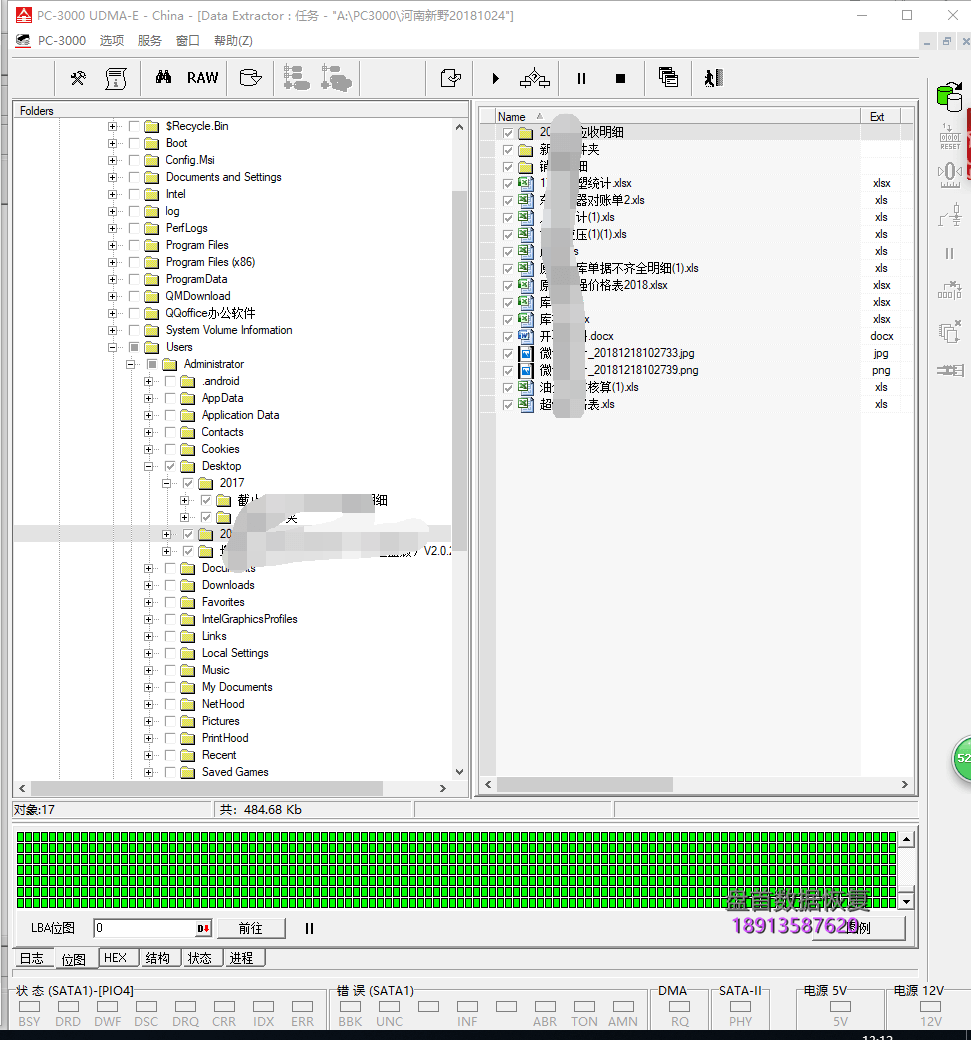This screenshot has width=971, height=1040.
Task: Click the Excel icon of 器对账单2.xls
Action: (x=526, y=200)
